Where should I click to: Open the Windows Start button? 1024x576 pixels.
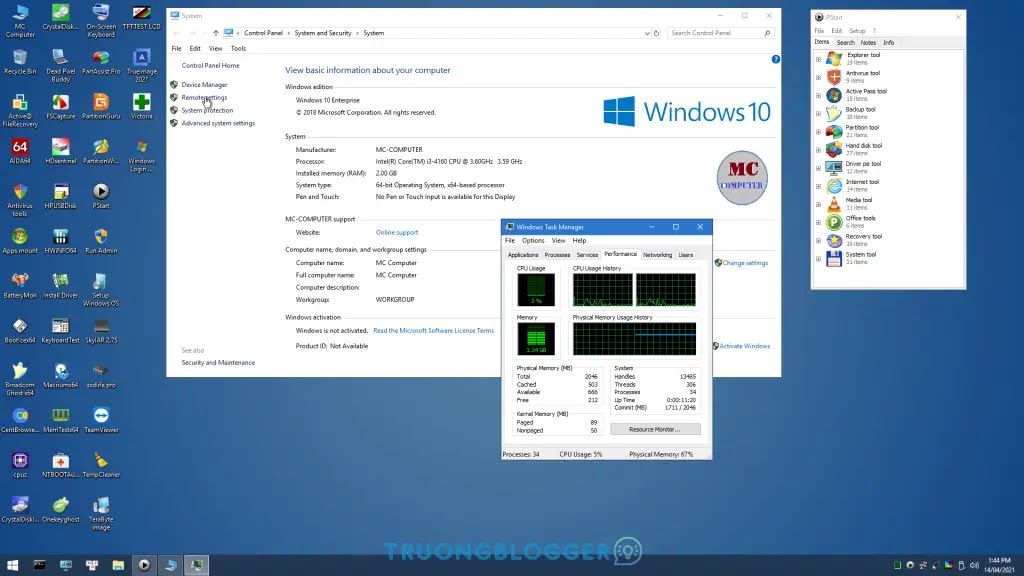12,565
